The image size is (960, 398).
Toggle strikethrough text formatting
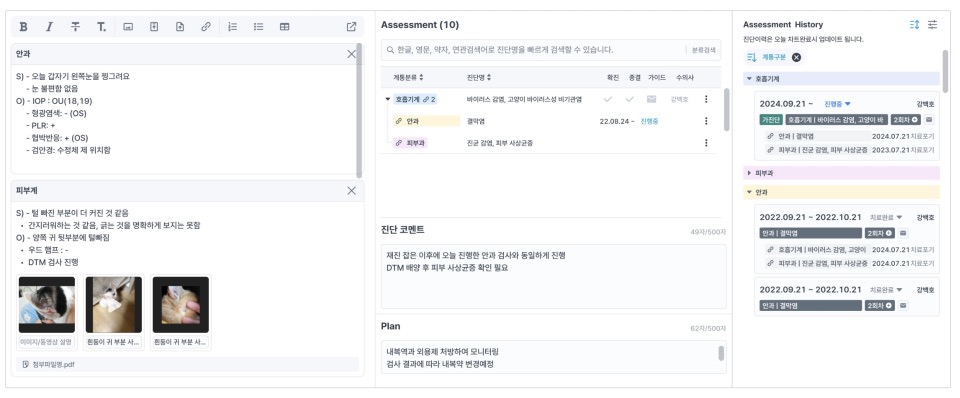pos(75,27)
